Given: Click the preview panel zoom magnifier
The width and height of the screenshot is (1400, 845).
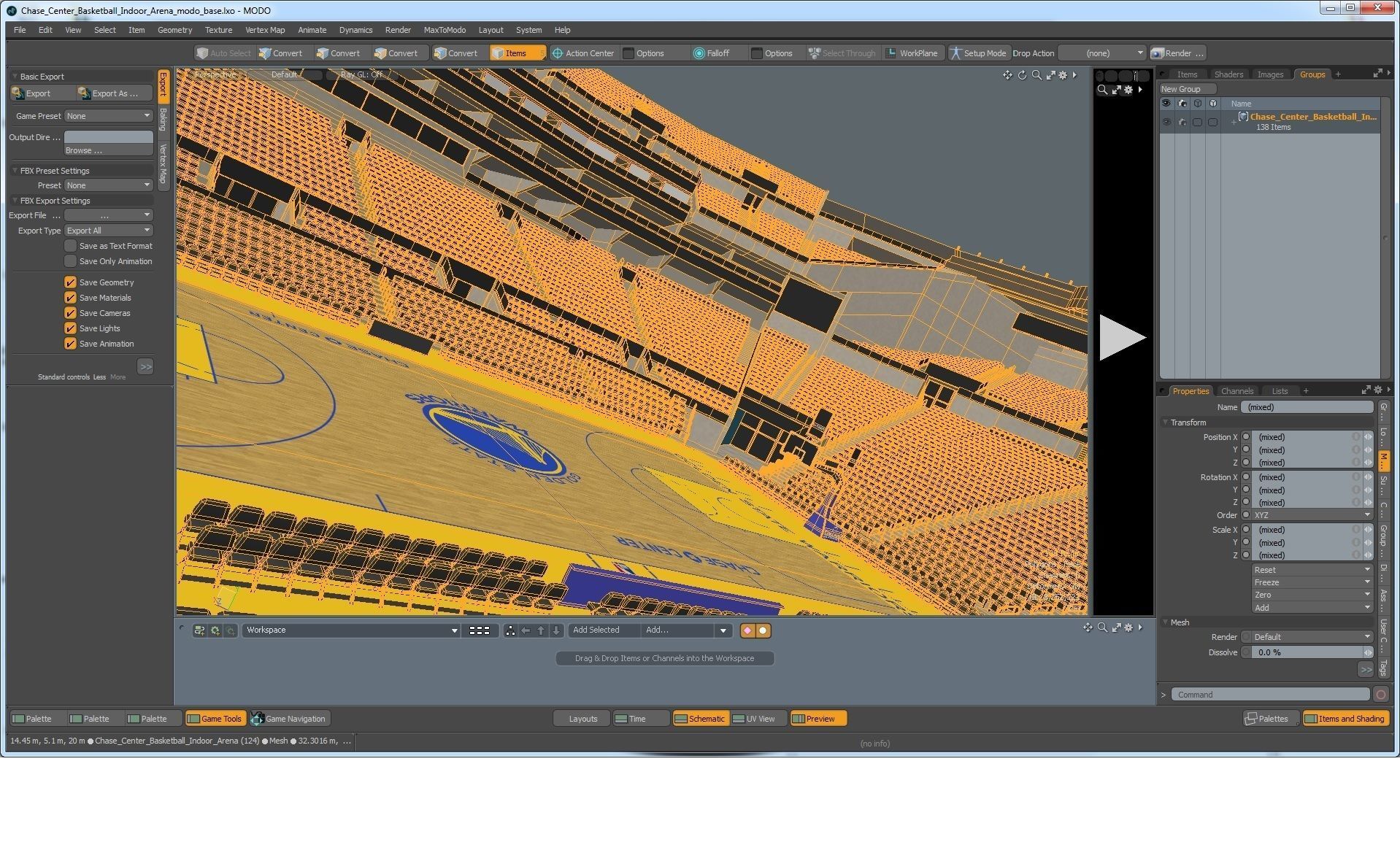Looking at the screenshot, I should tap(1102, 90).
